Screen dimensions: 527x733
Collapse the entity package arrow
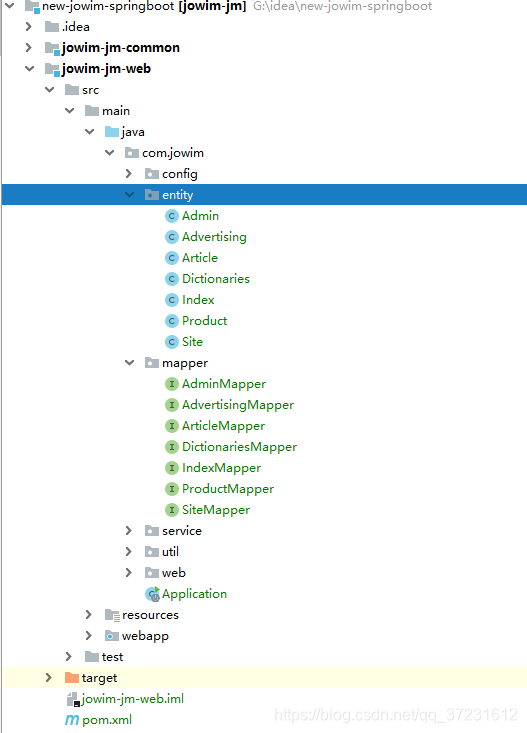tap(130, 195)
